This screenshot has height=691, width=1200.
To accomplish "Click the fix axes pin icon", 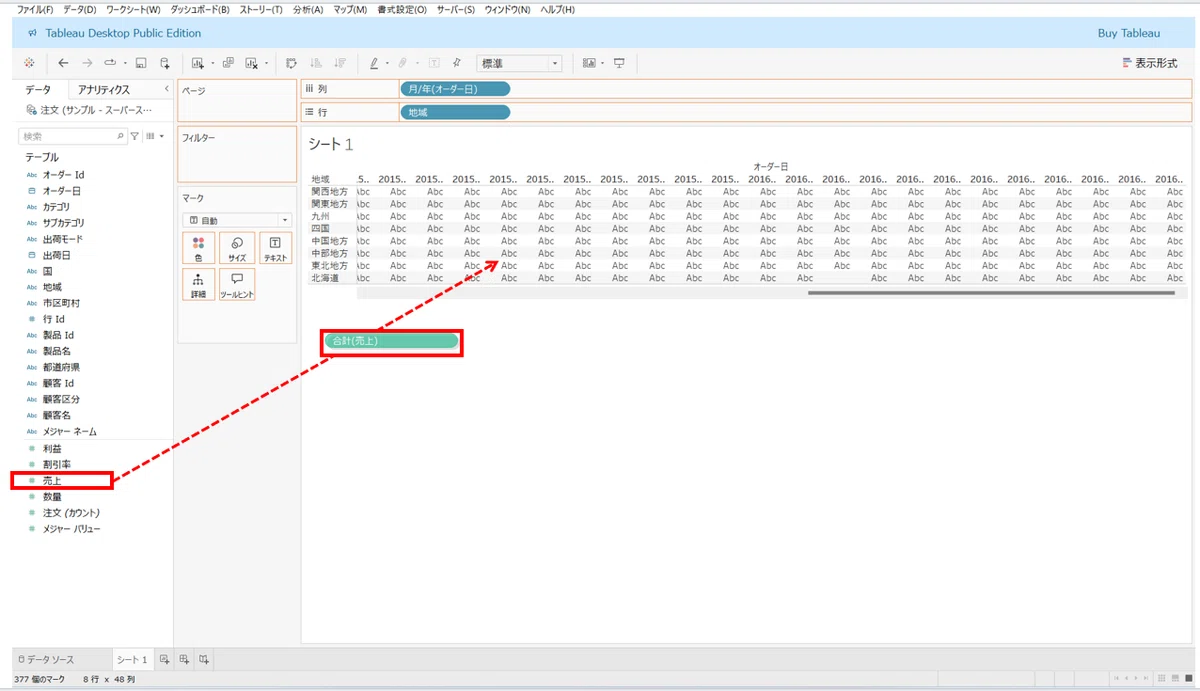I will pyautogui.click(x=457, y=63).
